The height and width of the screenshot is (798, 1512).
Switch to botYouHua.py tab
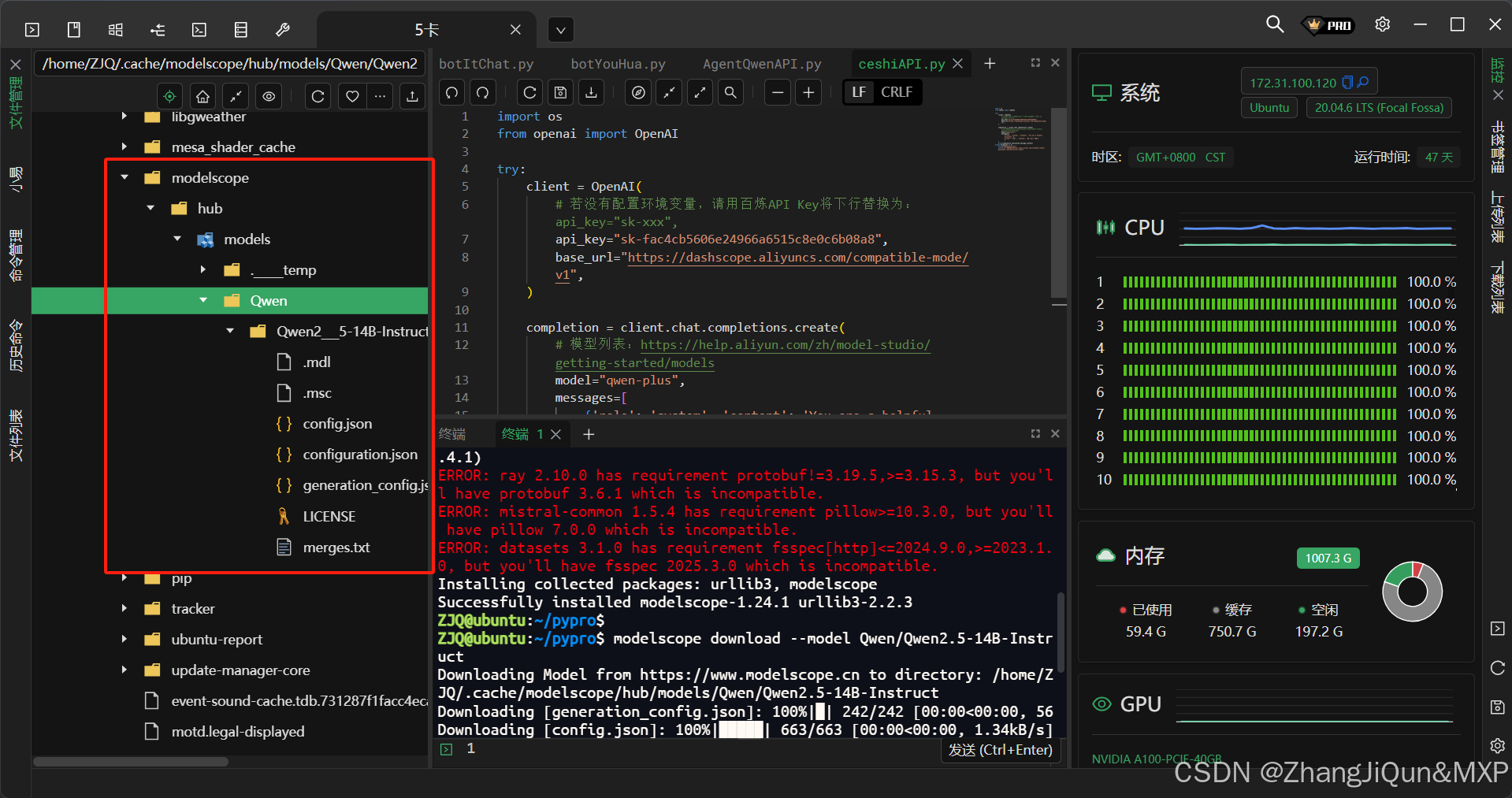coord(618,64)
